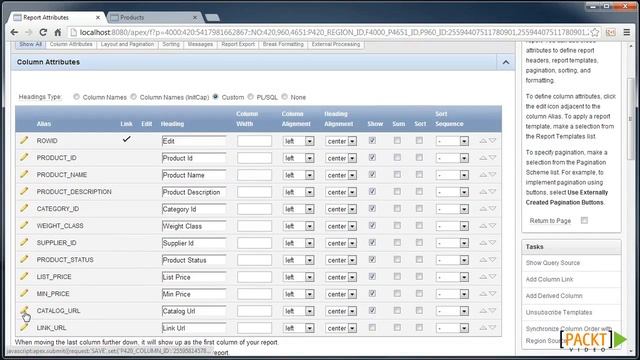Click Unsubscribe Templates task link
The width and height of the screenshot is (640, 360).
point(559,312)
